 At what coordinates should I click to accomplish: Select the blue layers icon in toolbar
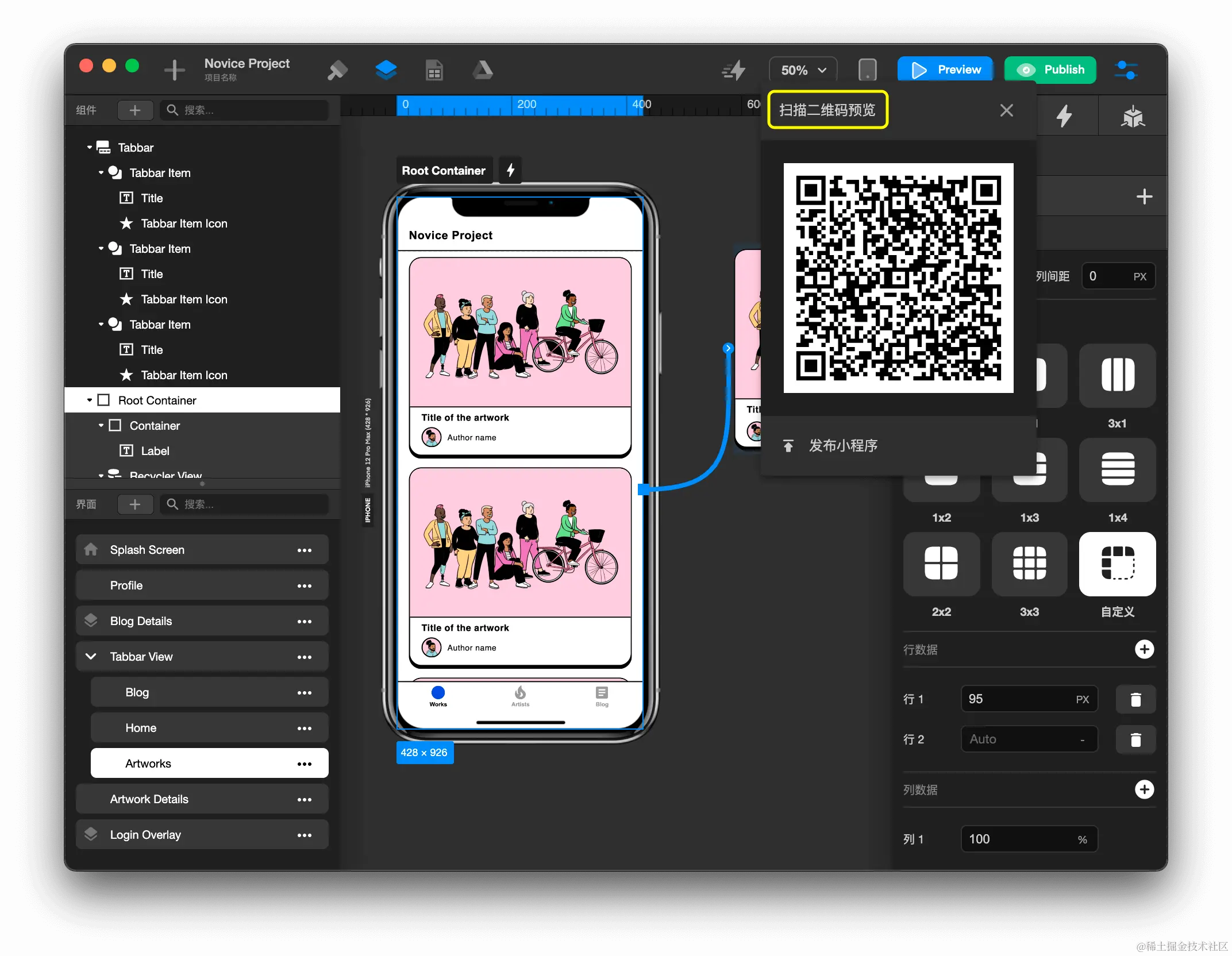[x=386, y=70]
